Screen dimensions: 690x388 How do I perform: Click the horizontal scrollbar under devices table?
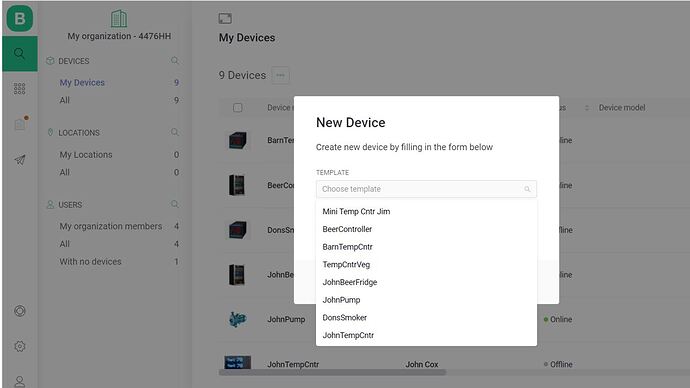click(x=332, y=373)
